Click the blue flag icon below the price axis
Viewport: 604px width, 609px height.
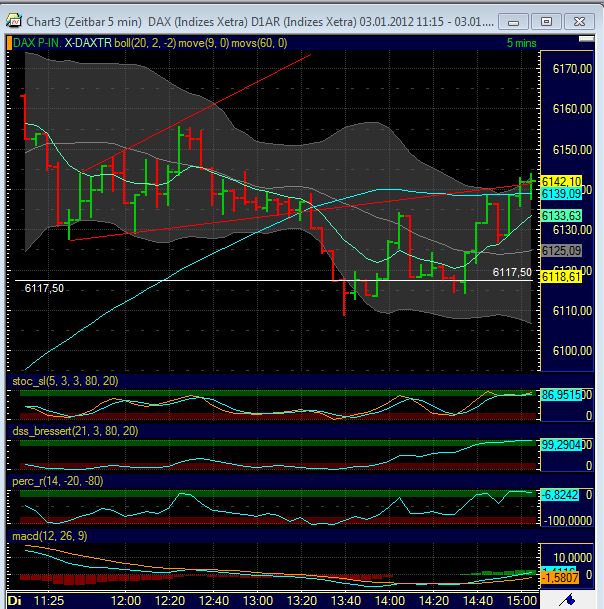point(568,600)
